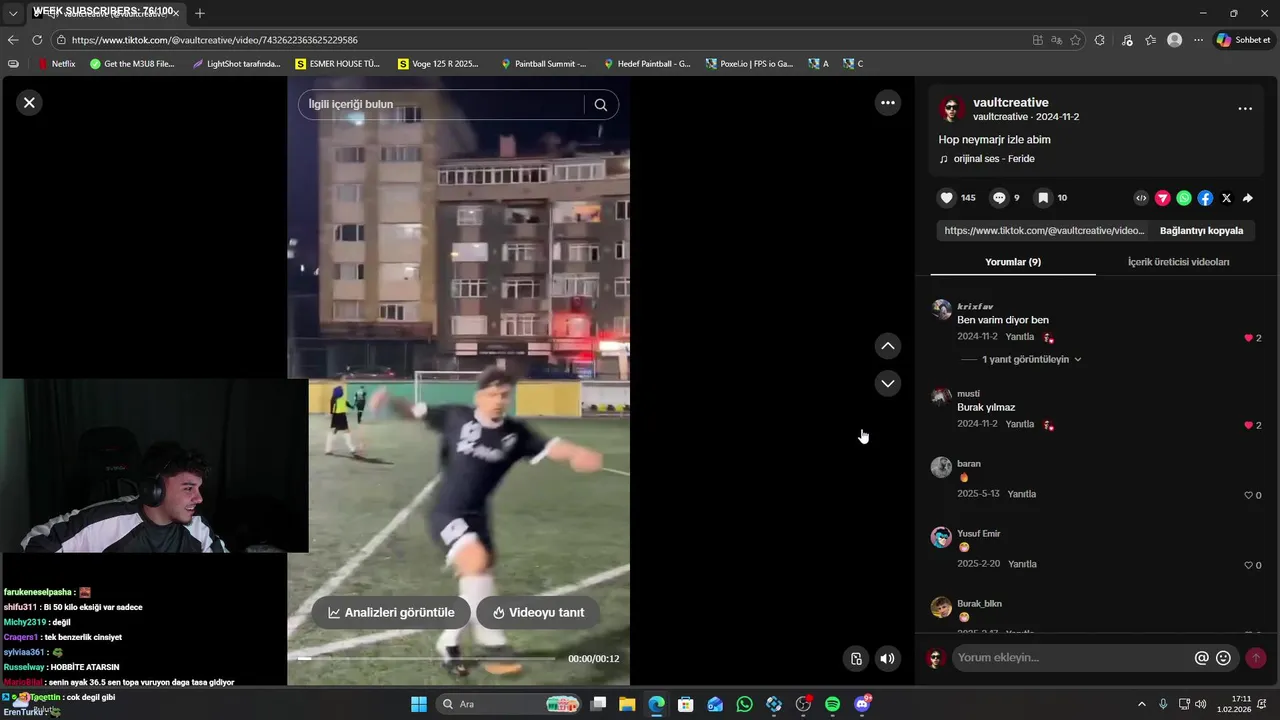This screenshot has height=720, width=1280.
Task: Open 'Paintball Summit' bookmark
Action: point(545,64)
